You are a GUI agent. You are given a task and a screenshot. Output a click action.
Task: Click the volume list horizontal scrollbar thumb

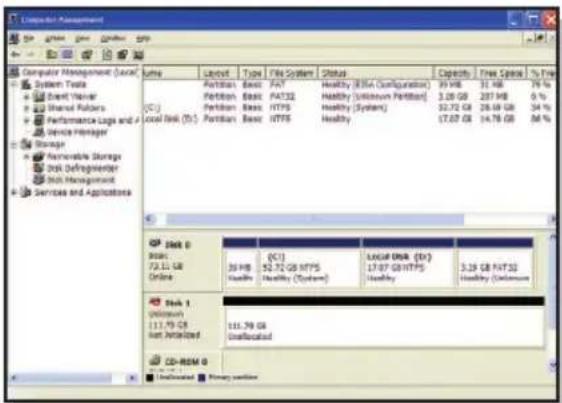[x=315, y=219]
